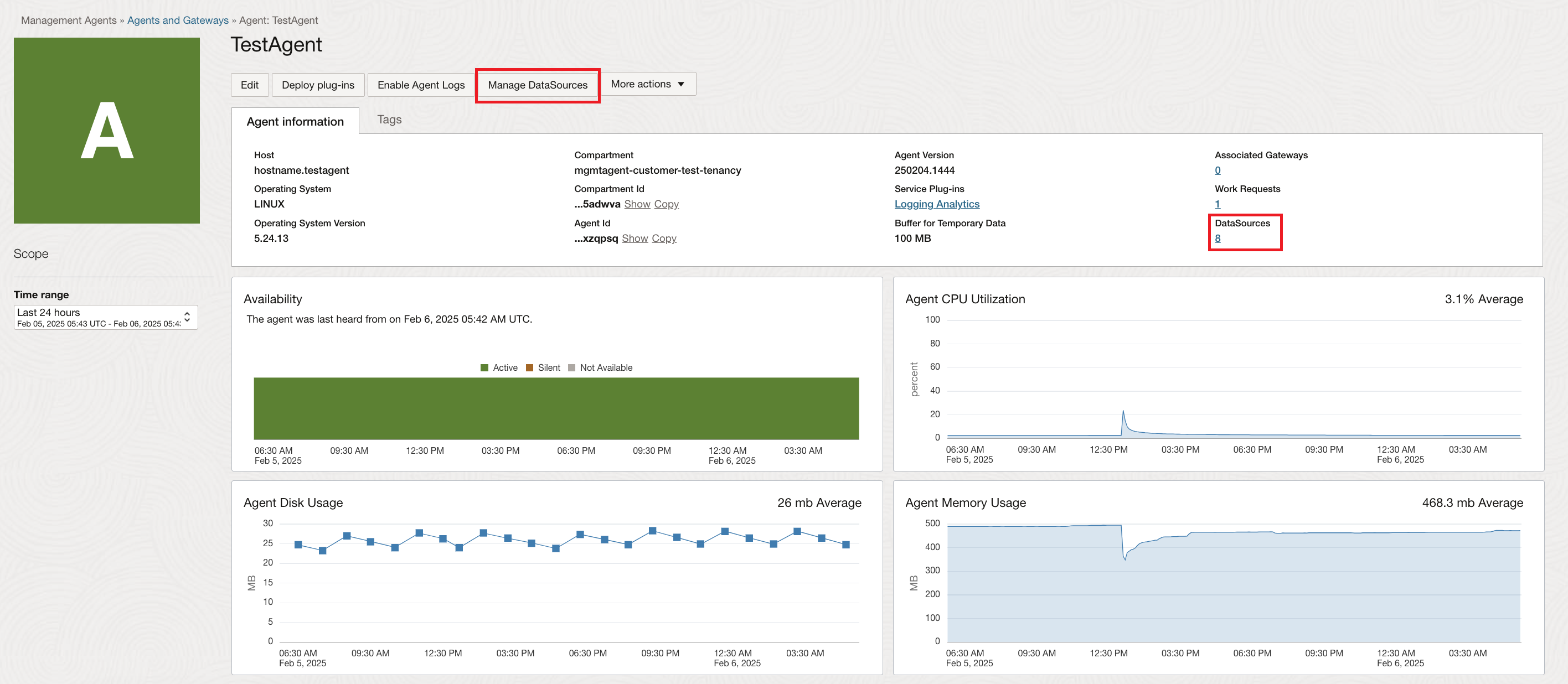Click the Deploy plug-ins button
This screenshot has width=1568, height=684.
[x=316, y=84]
